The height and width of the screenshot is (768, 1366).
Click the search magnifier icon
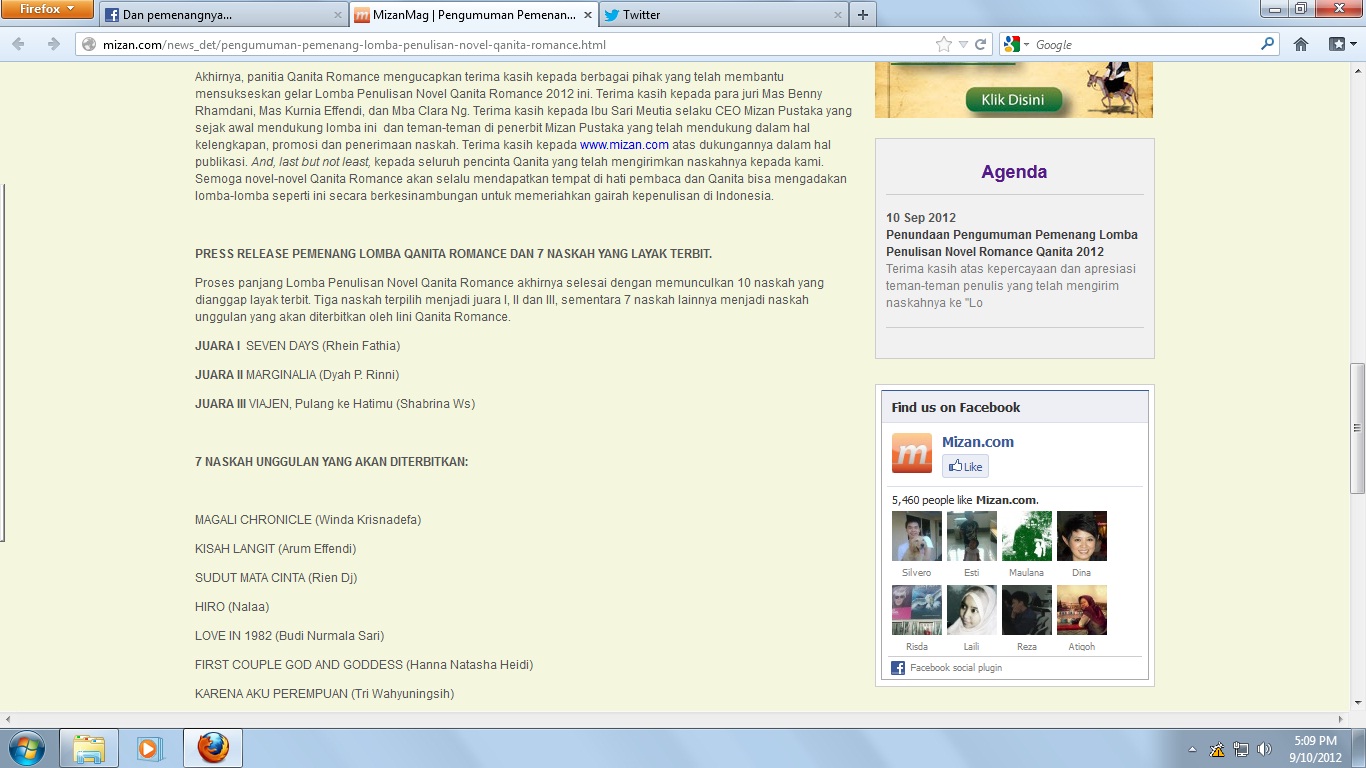(x=1268, y=44)
